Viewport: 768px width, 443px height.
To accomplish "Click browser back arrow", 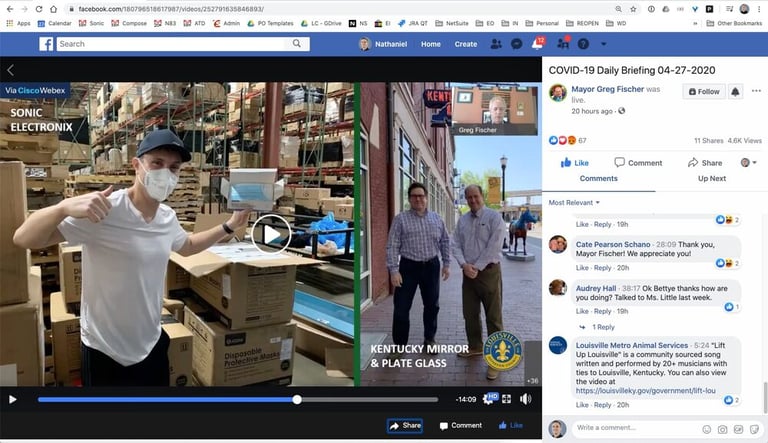I will pos(10,9).
